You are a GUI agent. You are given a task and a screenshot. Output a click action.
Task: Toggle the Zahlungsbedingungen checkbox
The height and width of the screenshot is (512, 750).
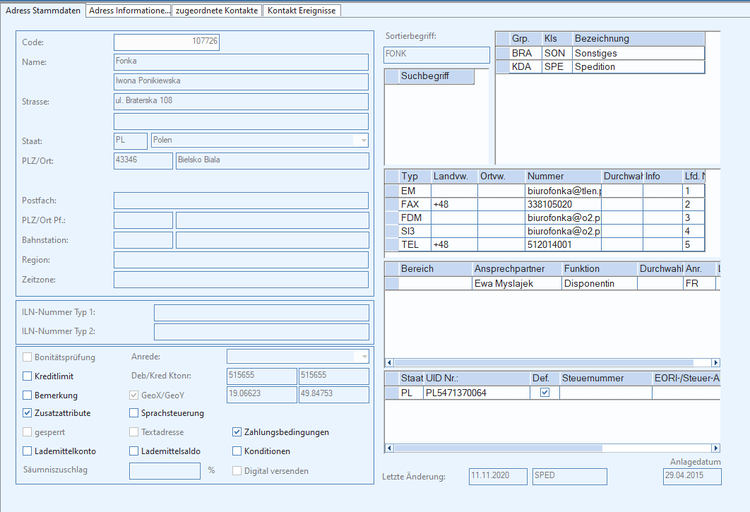[237, 432]
